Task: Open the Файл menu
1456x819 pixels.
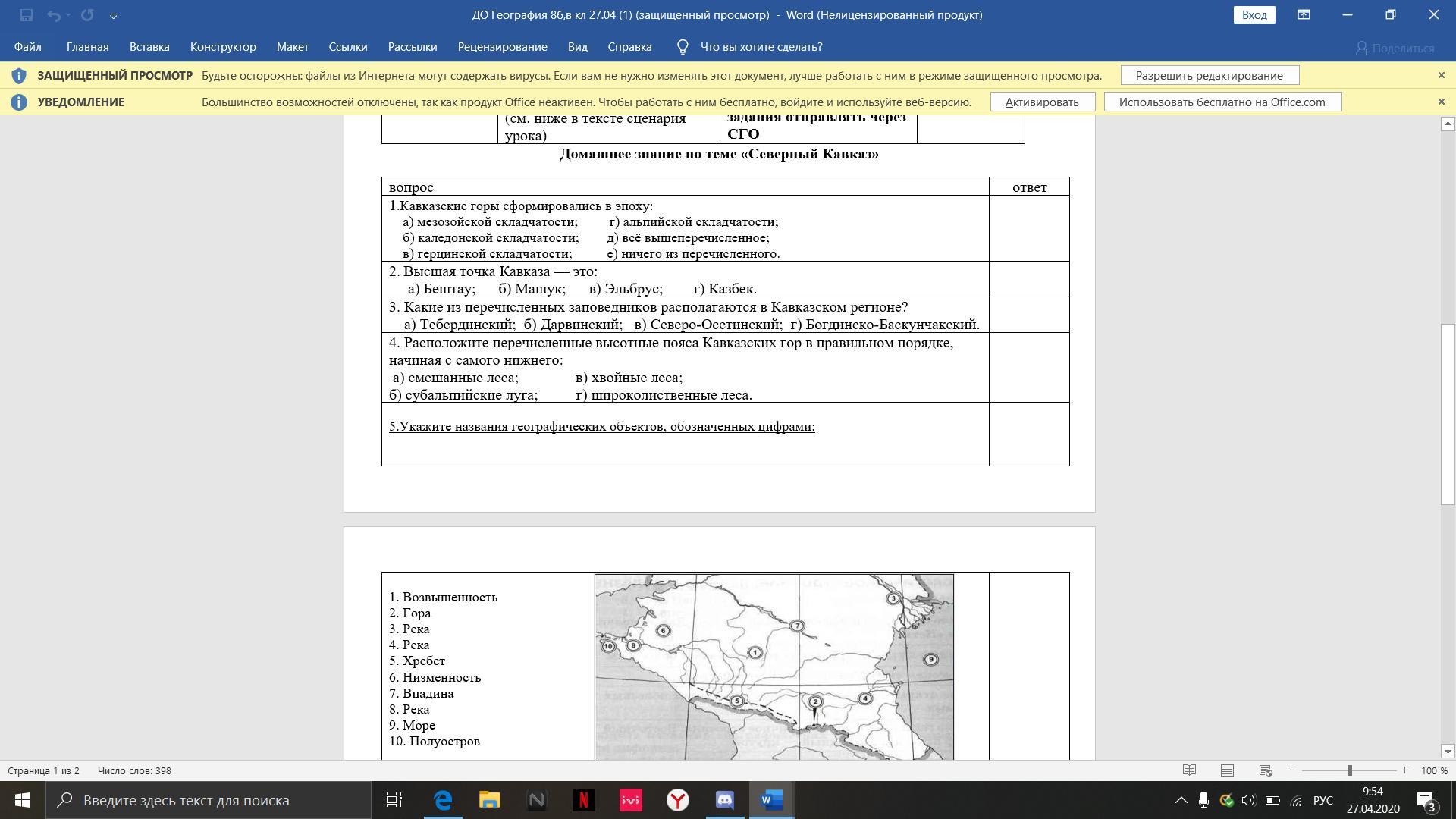Action: tap(27, 47)
